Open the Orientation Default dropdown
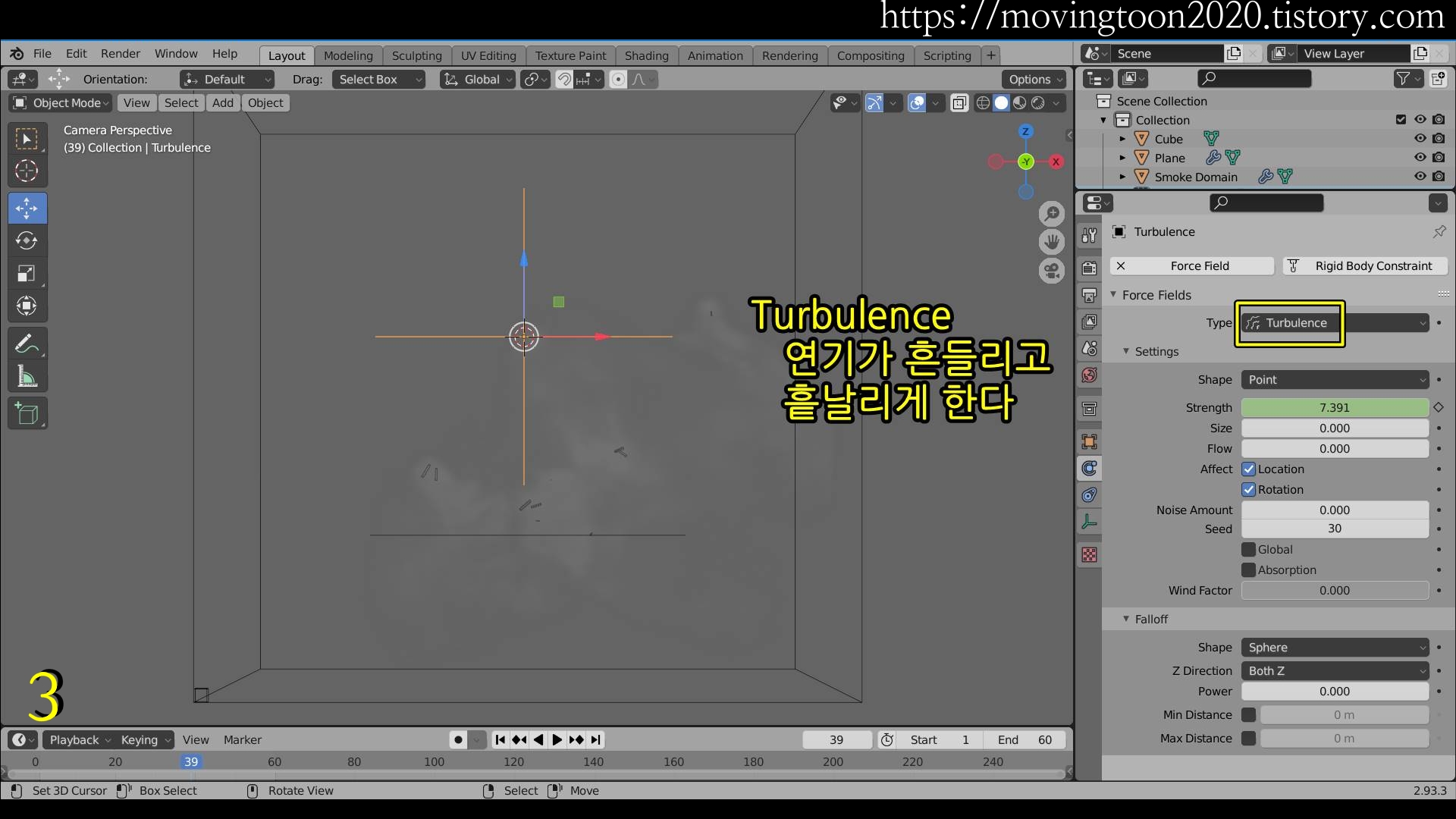The width and height of the screenshot is (1456, 819). [x=226, y=80]
